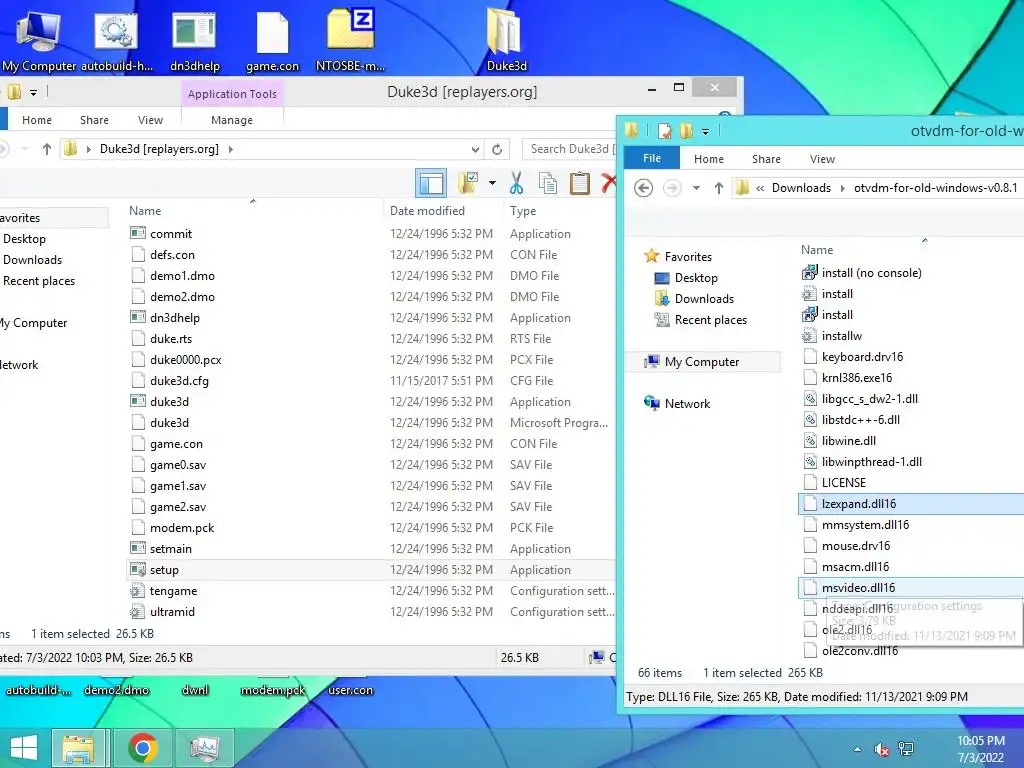The image size is (1024, 768).
Task: Open Share tab in otvdm window
Action: coord(766,159)
